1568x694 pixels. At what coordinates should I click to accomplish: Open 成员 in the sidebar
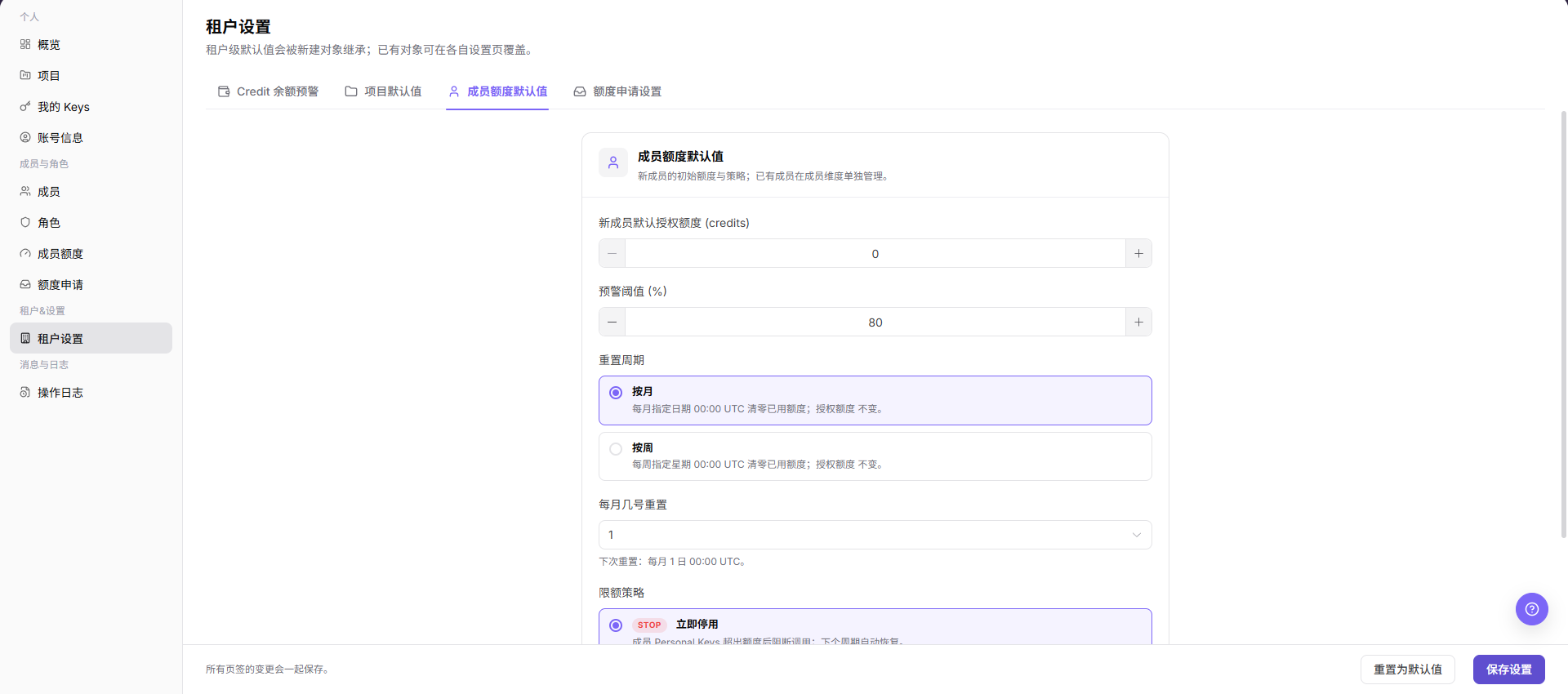click(91, 191)
